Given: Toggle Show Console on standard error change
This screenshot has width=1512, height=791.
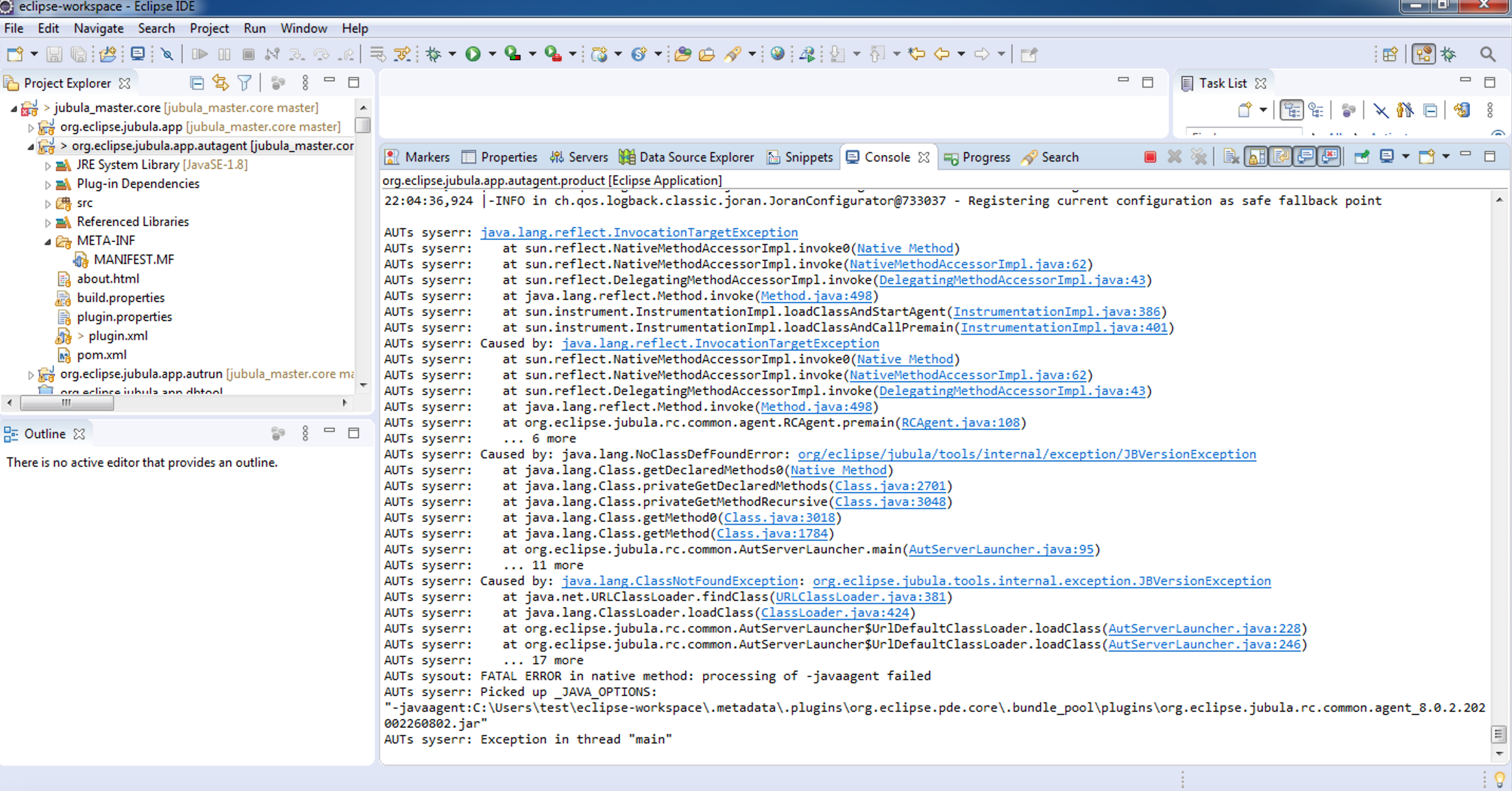Looking at the screenshot, I should 1330,157.
